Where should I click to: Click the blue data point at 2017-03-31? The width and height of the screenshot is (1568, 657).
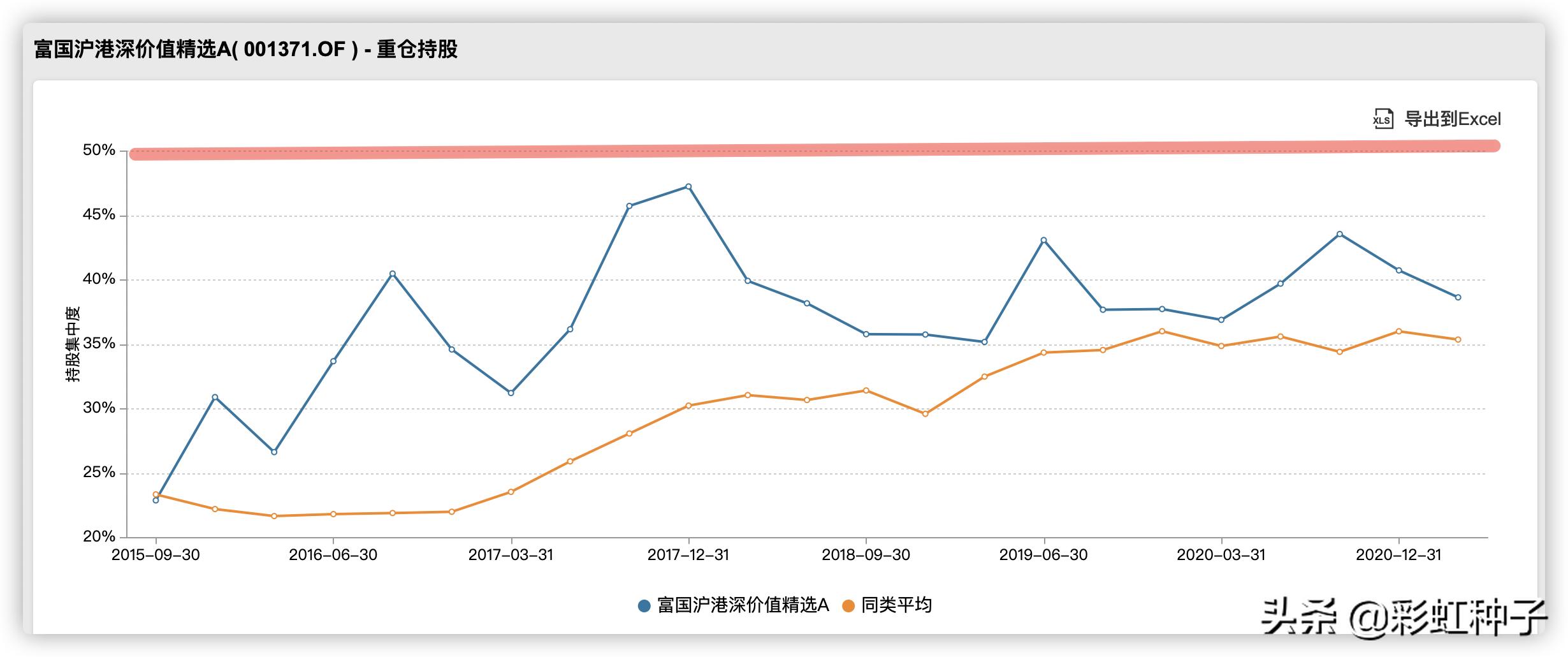coord(511,393)
